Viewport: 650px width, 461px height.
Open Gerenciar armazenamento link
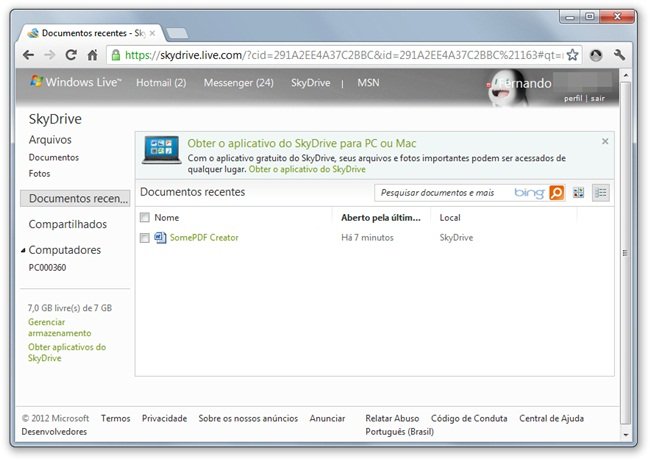pyautogui.click(x=60, y=328)
